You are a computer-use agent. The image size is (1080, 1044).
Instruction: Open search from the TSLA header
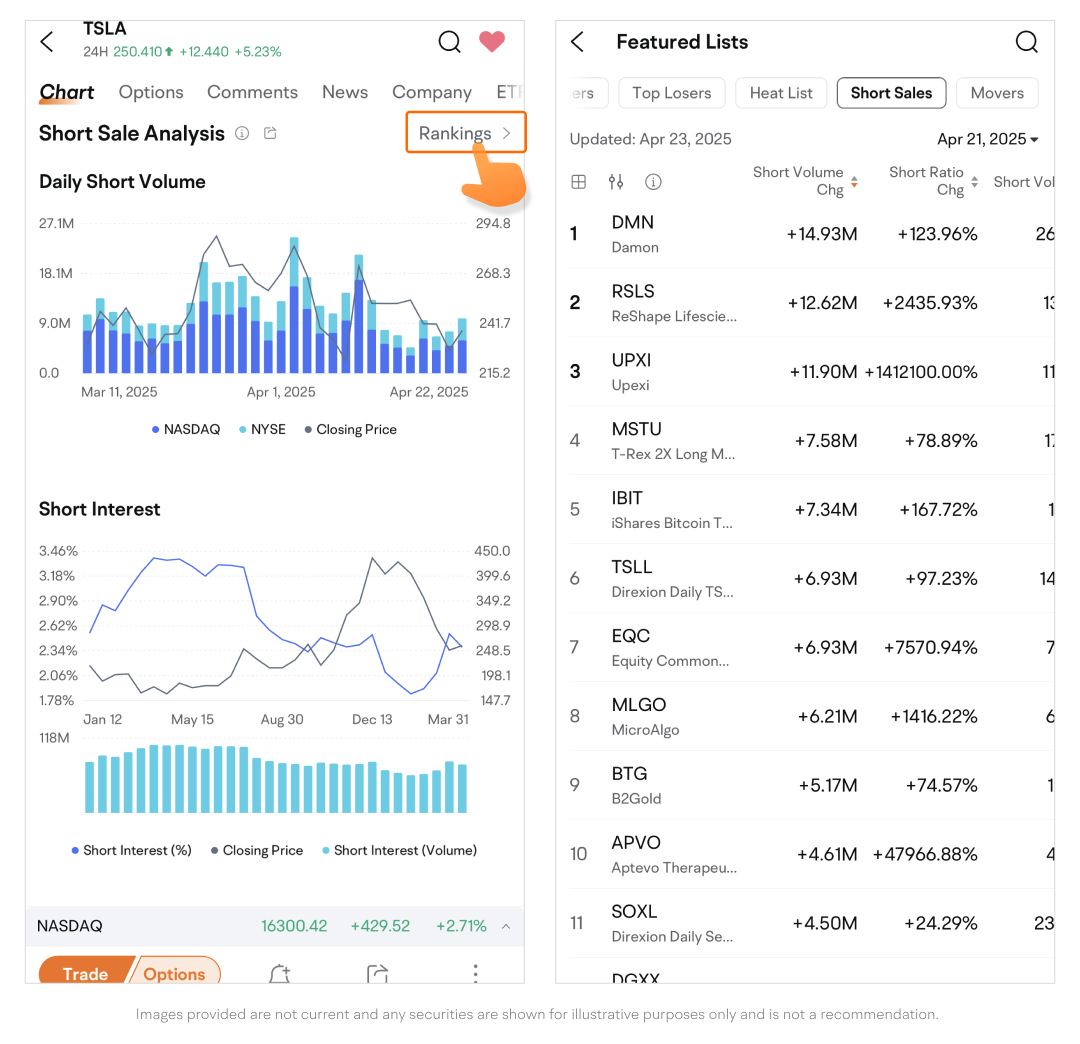pyautogui.click(x=450, y=42)
